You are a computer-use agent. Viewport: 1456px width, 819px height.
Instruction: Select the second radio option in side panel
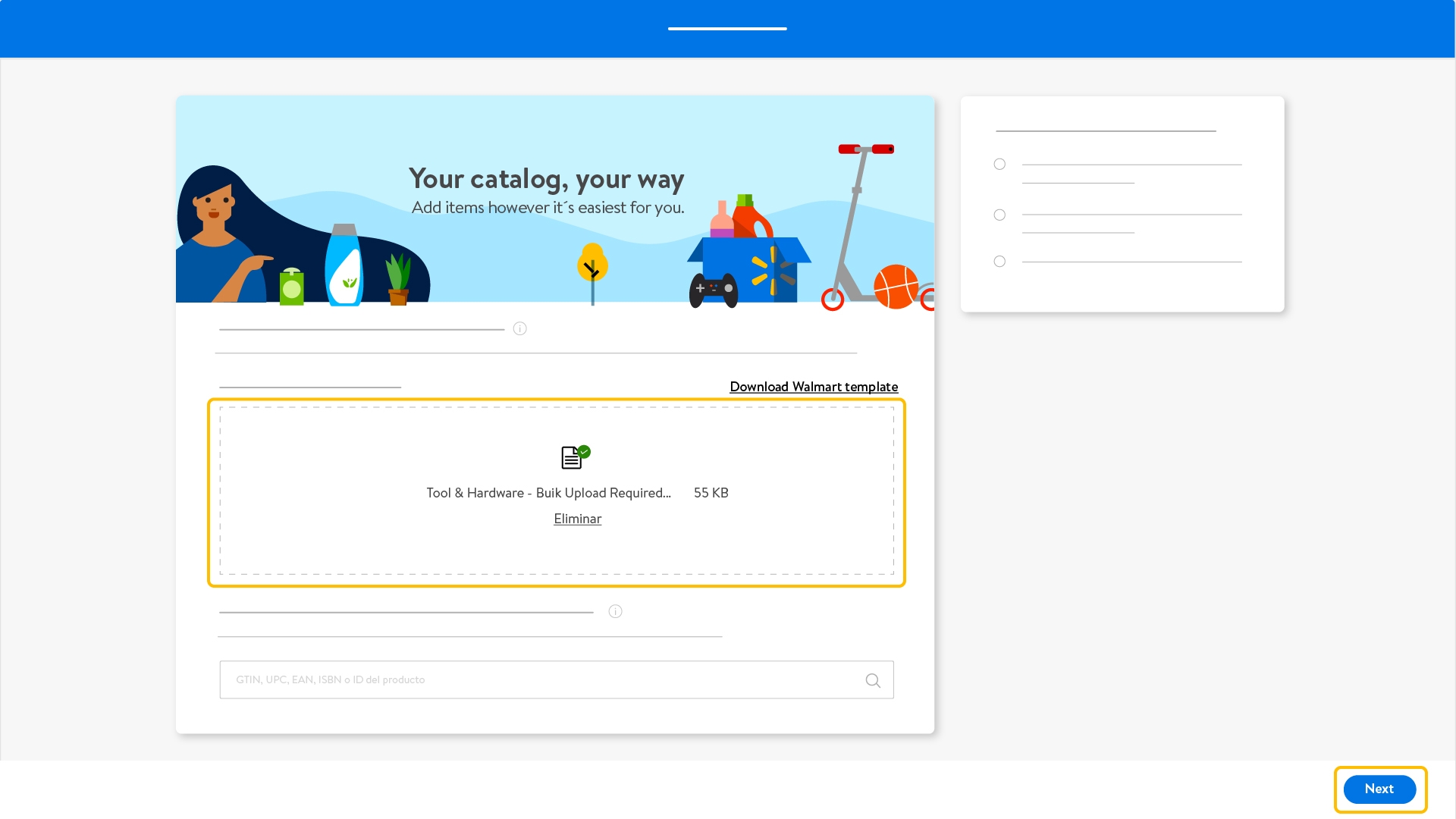pyautogui.click(x=999, y=215)
